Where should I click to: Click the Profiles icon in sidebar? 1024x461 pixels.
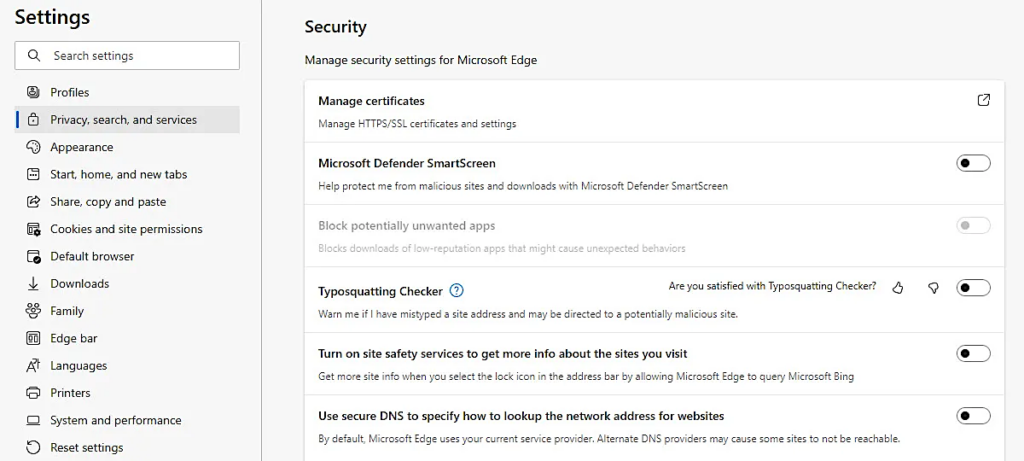pos(33,92)
